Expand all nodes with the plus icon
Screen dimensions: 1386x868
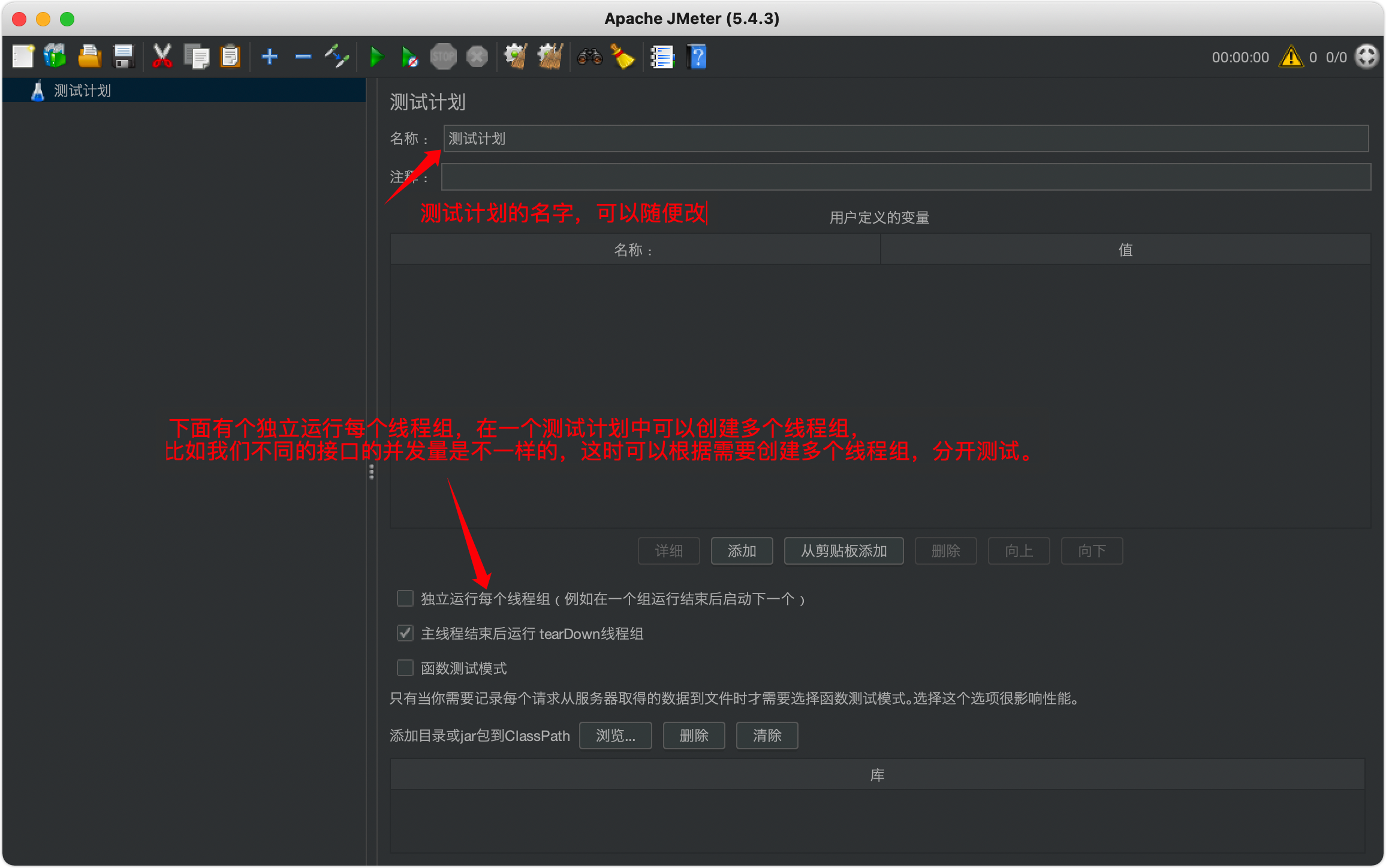(270, 57)
